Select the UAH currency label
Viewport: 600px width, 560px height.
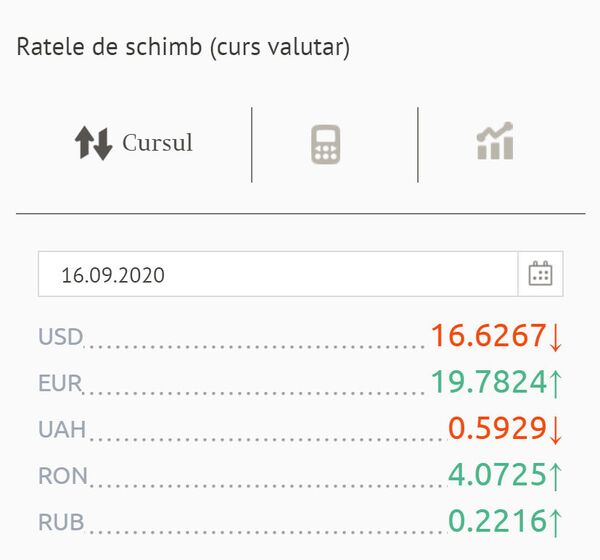62,429
